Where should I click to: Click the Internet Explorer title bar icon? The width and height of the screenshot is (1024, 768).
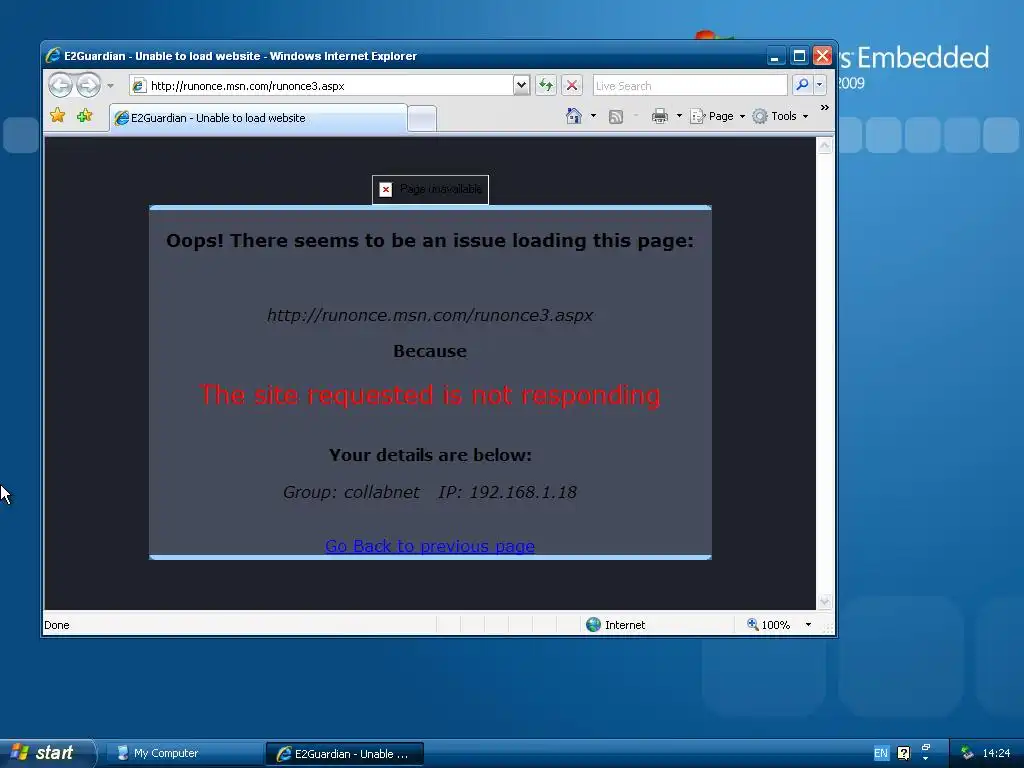[53, 56]
